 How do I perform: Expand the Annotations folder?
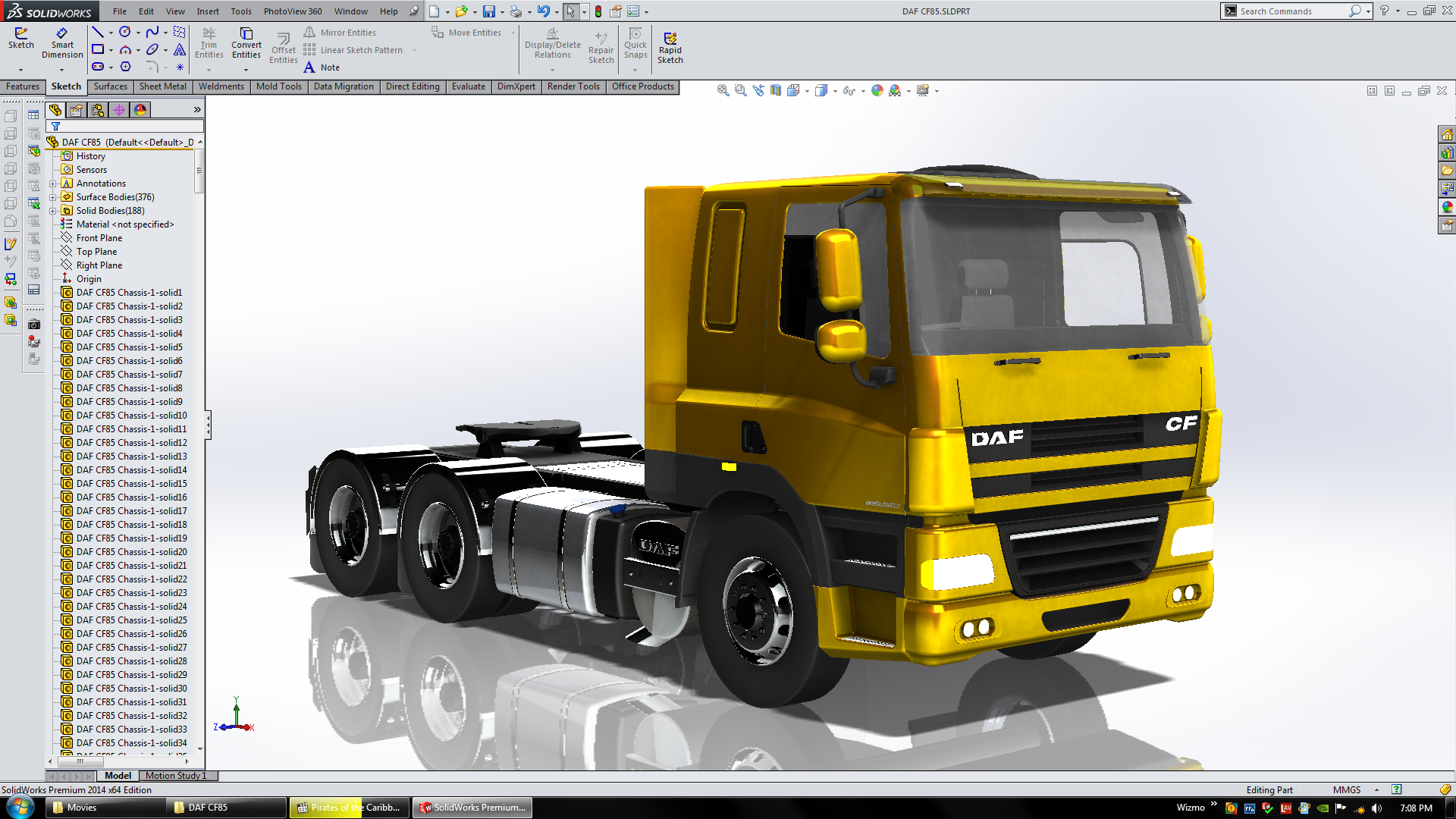click(x=53, y=184)
